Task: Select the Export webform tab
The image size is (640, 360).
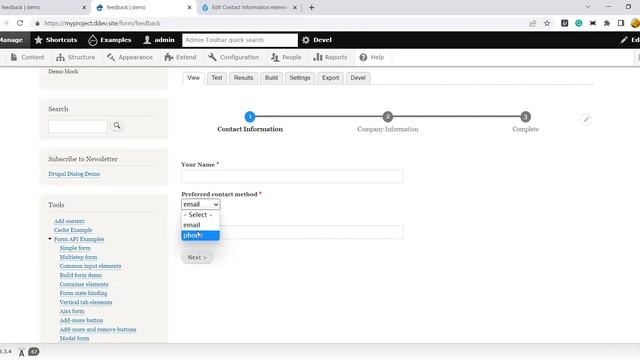Action: tap(331, 78)
